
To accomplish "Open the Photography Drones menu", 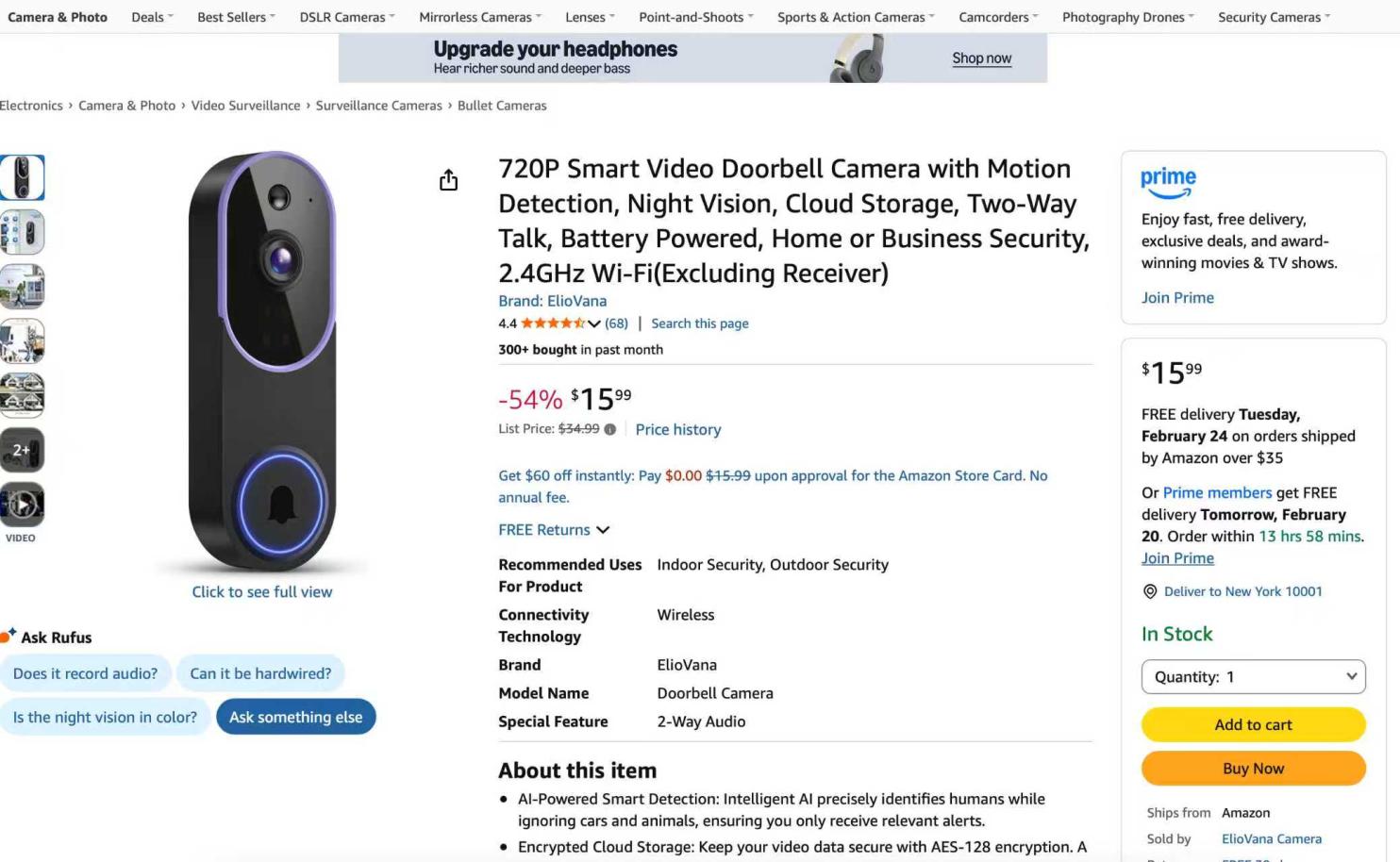I will click(x=1127, y=17).
